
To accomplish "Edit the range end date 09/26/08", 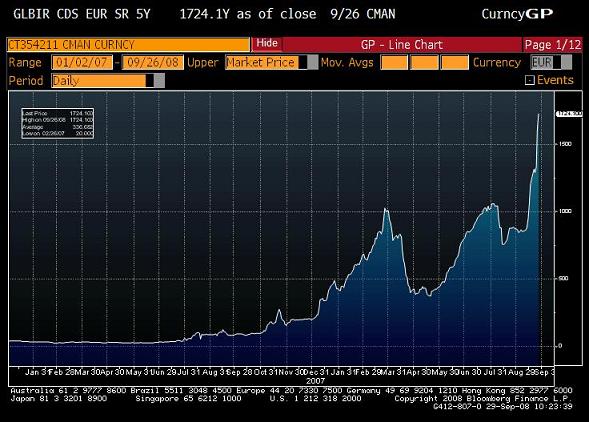I will 153,62.
